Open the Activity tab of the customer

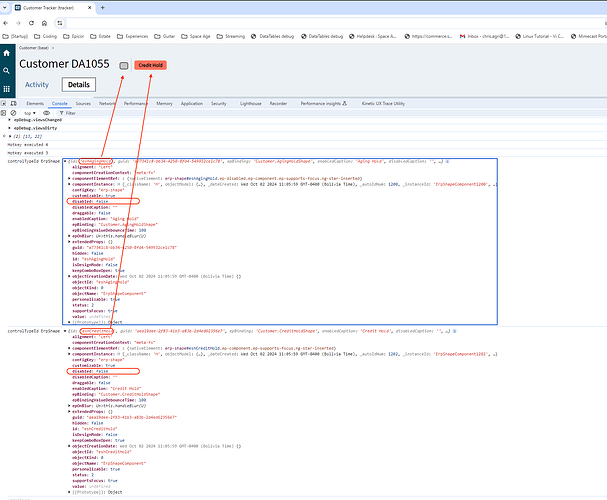37,85
